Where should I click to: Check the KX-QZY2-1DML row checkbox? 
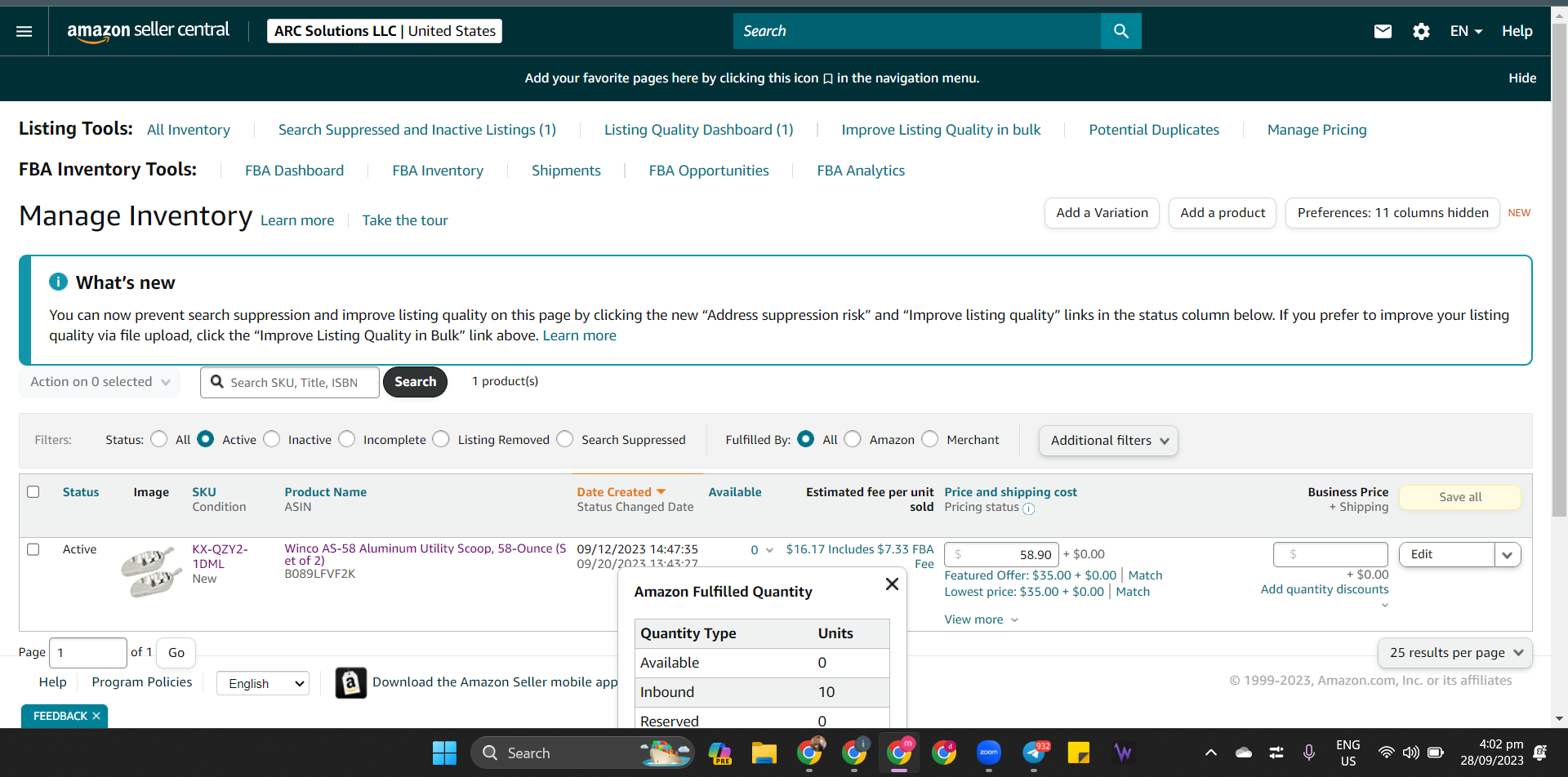pyautogui.click(x=33, y=549)
